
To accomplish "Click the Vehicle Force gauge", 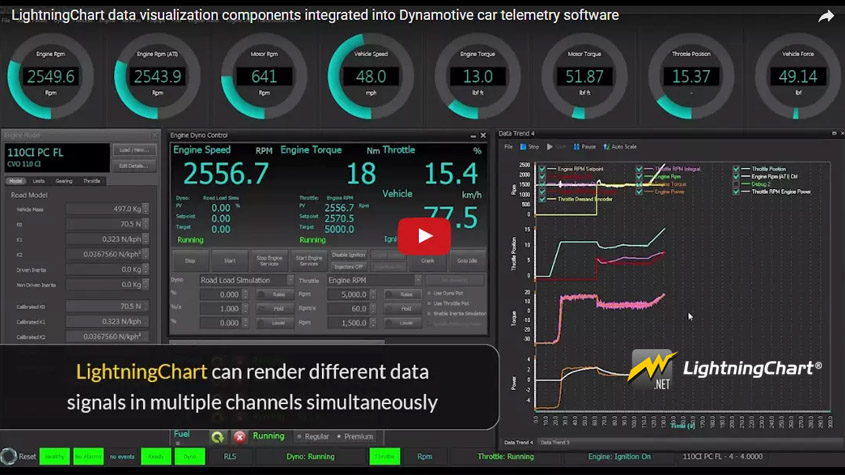I will pos(798,76).
